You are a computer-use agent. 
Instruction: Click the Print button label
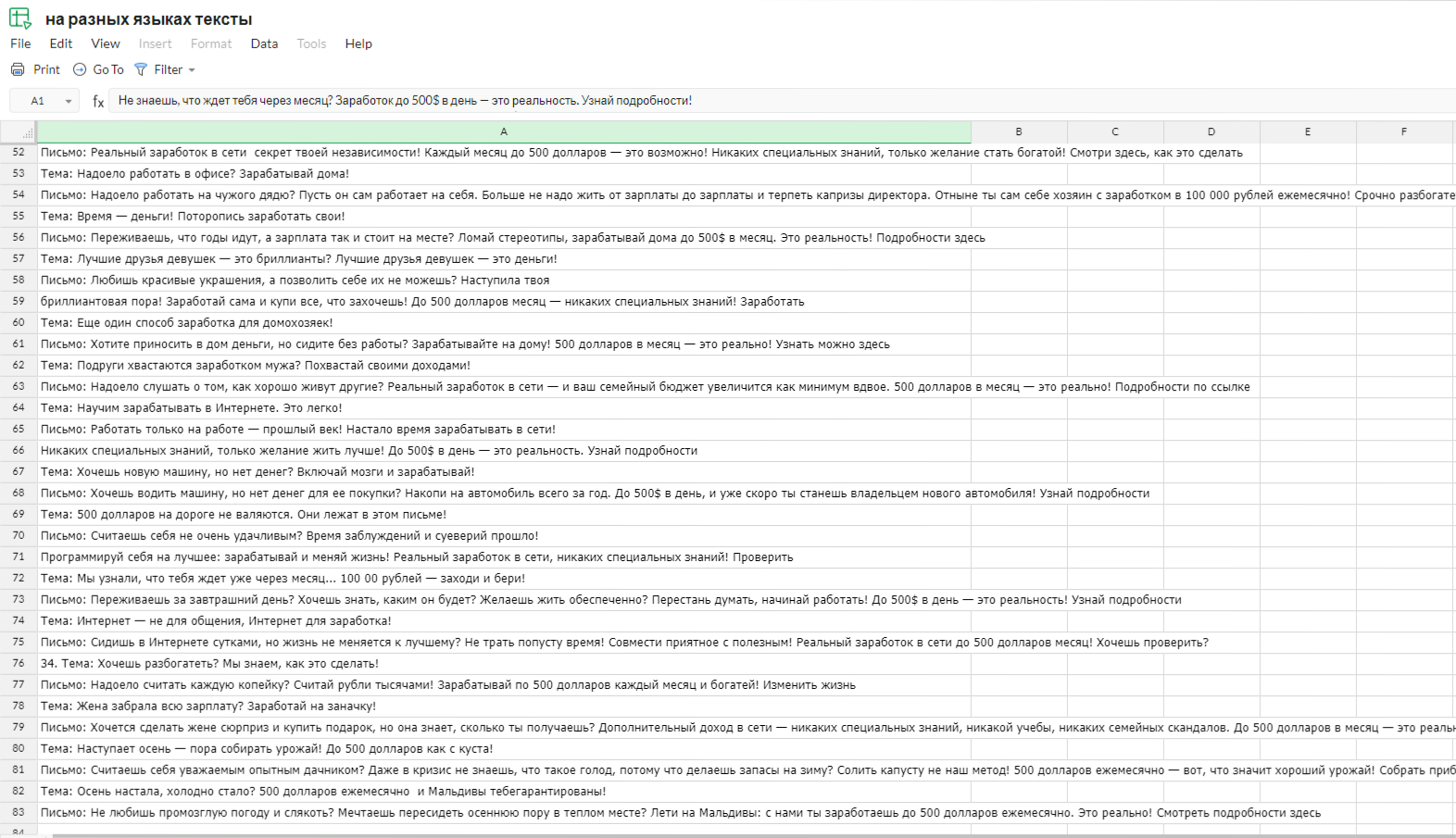(x=46, y=69)
